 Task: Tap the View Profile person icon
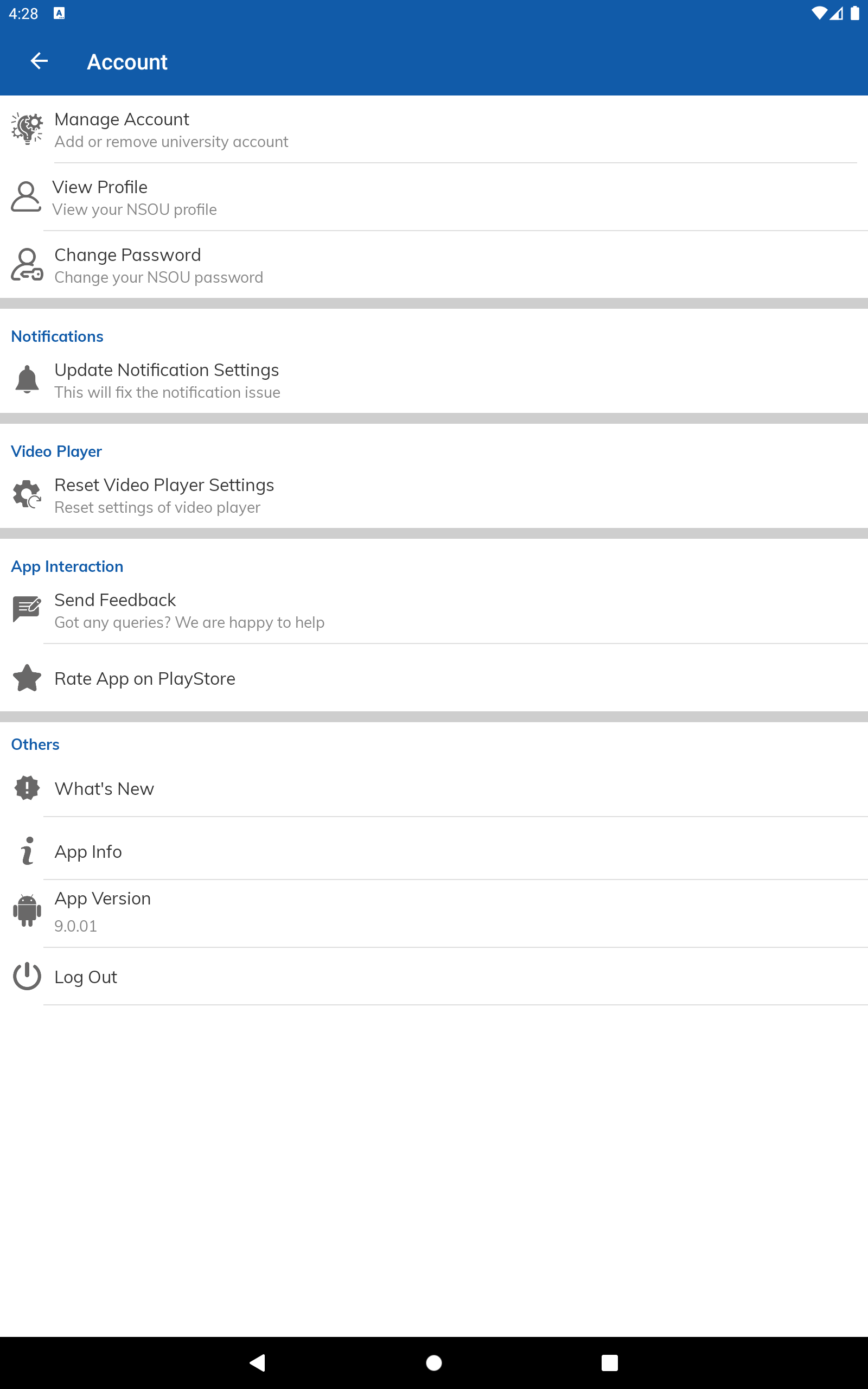pyautogui.click(x=27, y=197)
